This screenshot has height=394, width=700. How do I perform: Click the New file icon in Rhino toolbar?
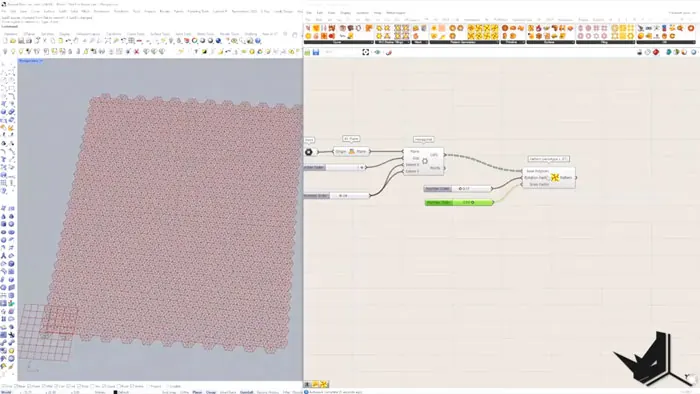(x=5, y=41)
